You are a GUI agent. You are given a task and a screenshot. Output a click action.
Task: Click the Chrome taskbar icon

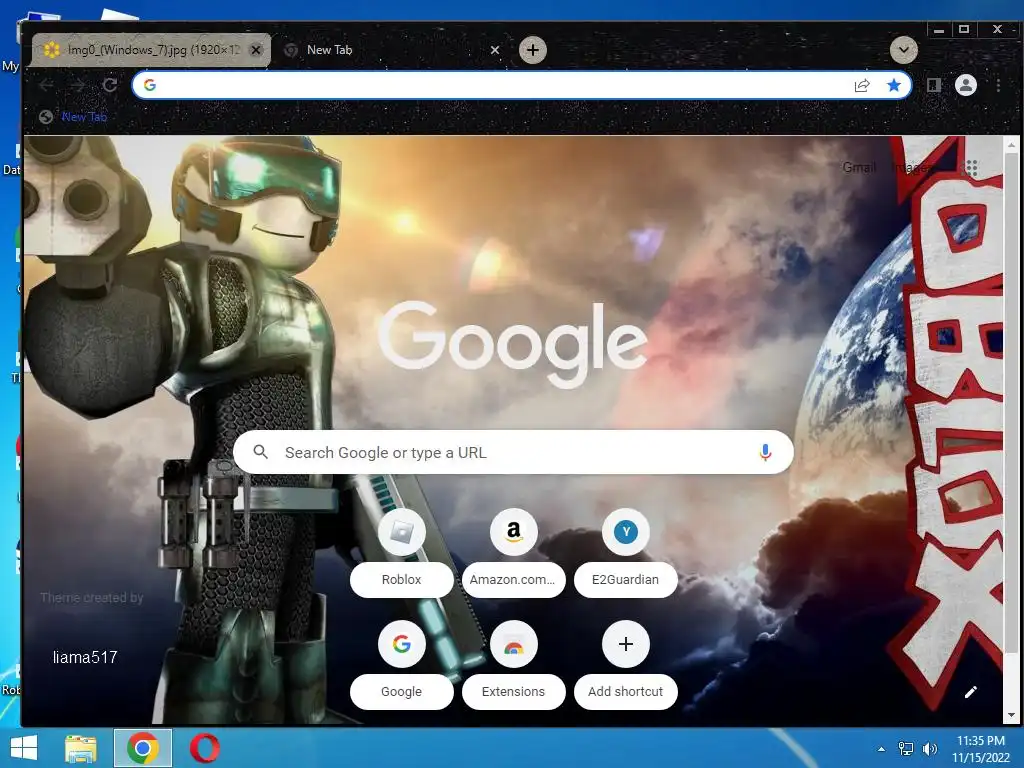point(143,748)
